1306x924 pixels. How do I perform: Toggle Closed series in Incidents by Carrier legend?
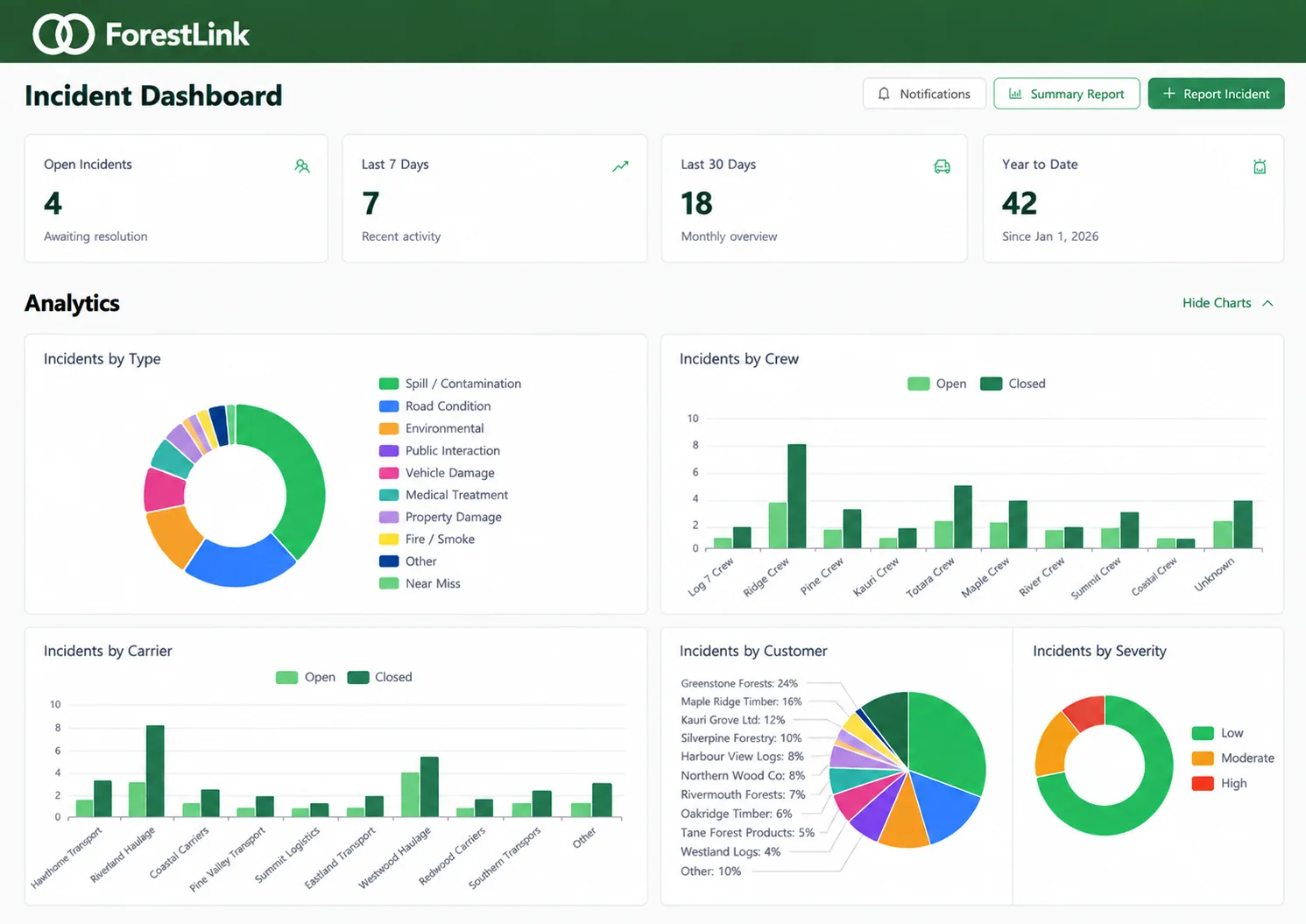click(380, 677)
